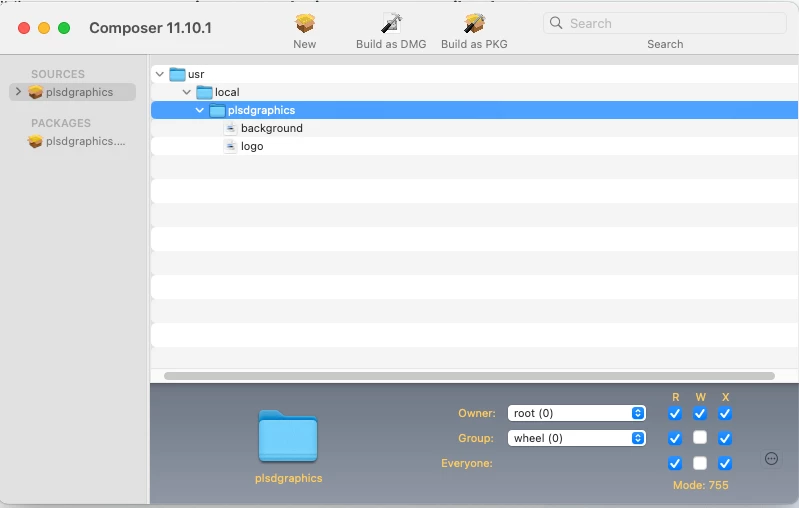Open the more options ellipsis button
Image resolution: width=799 pixels, height=508 pixels.
pyautogui.click(x=771, y=459)
